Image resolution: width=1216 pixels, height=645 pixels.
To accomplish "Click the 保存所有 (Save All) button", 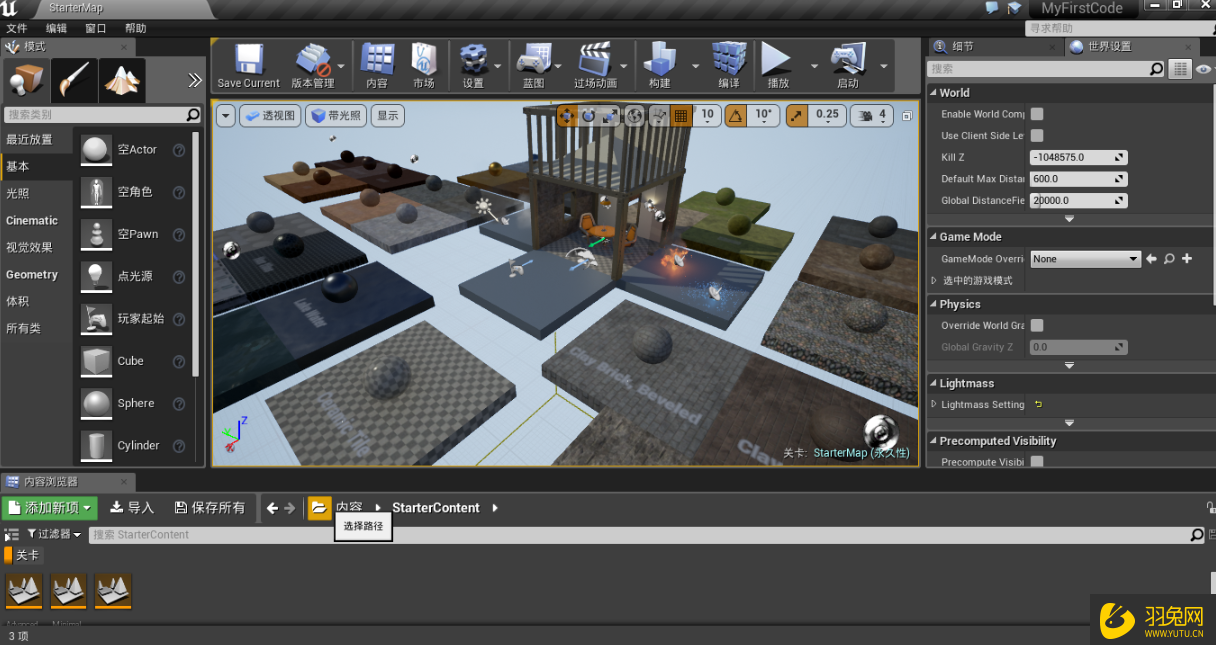I will pos(210,507).
